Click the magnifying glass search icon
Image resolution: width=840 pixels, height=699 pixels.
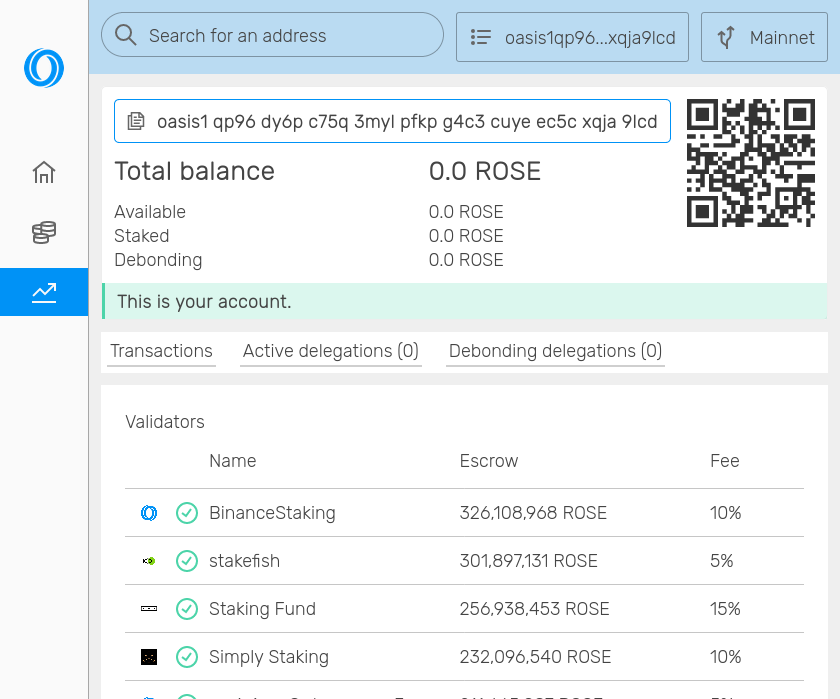[124, 34]
